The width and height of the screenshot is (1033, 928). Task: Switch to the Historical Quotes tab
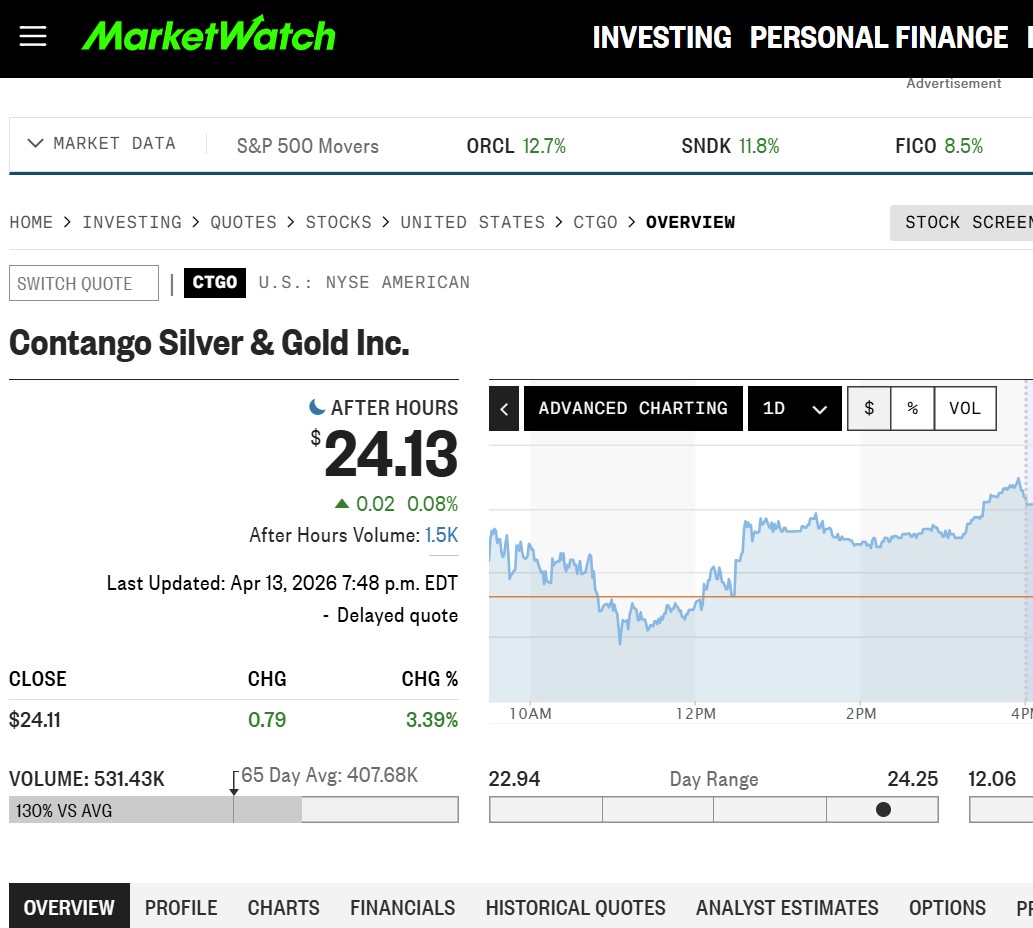(575, 908)
